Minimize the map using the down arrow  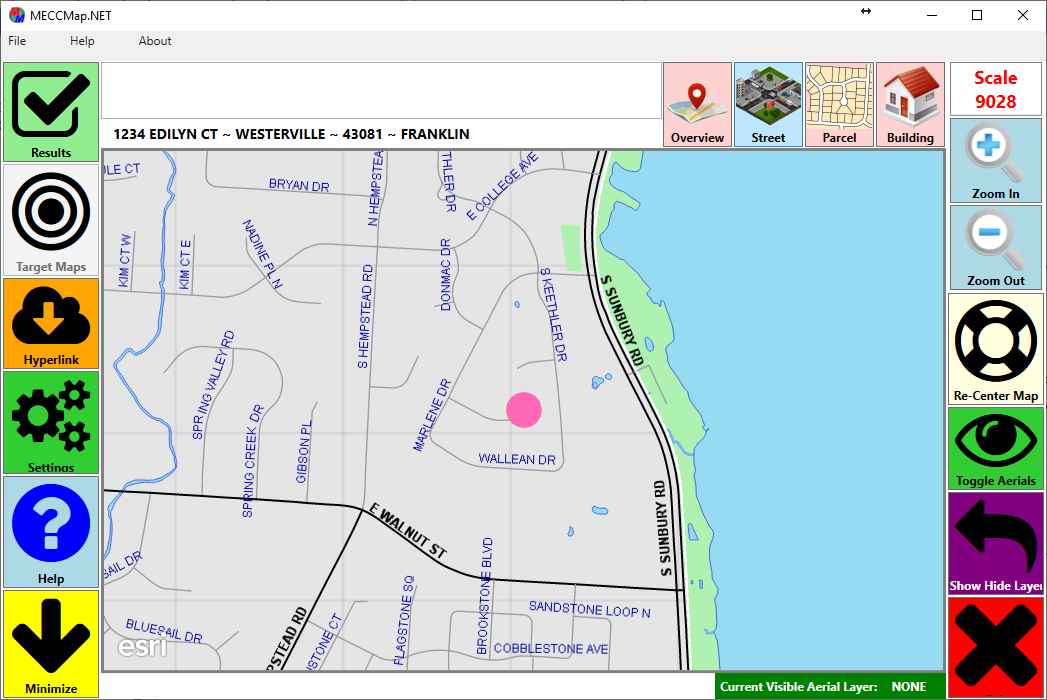point(51,643)
